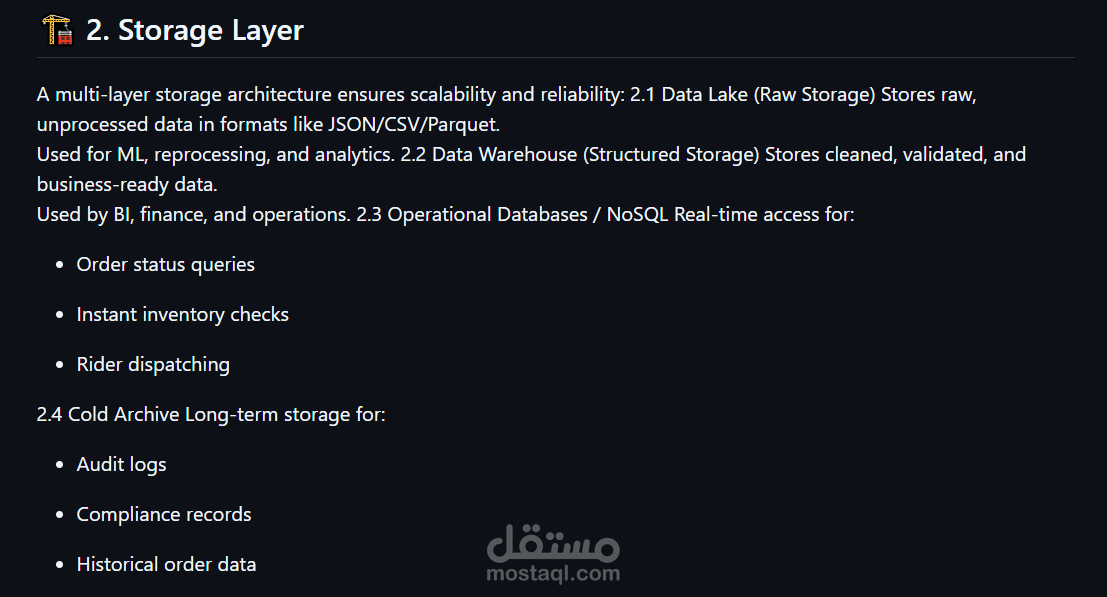Click the 'Order status queries' list item

pyautogui.click(x=165, y=264)
